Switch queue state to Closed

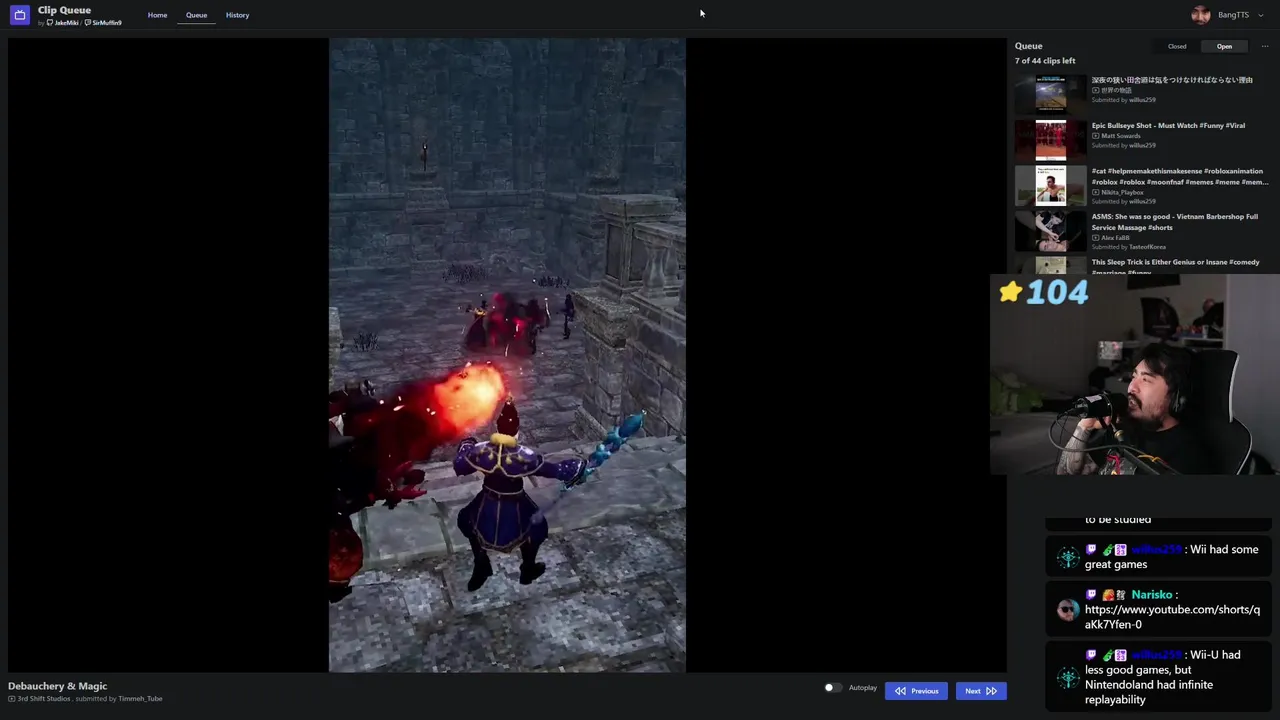[1177, 46]
